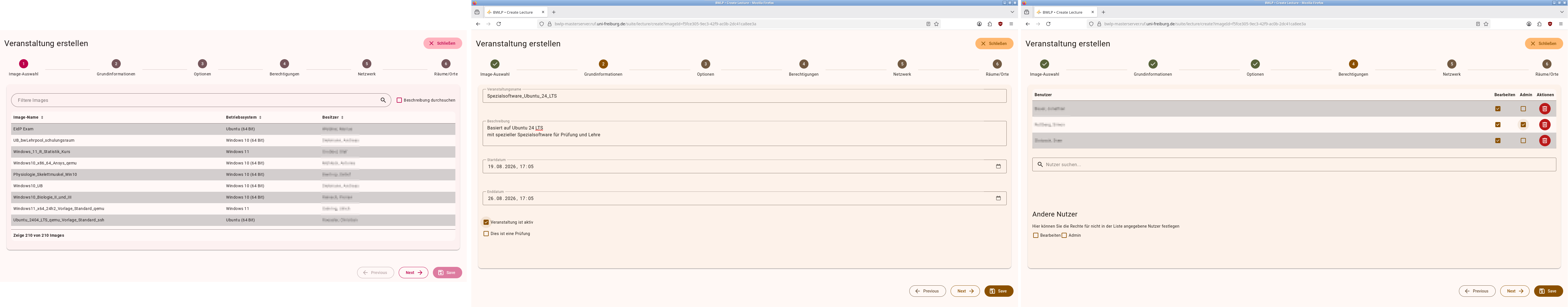Open extensions puzzle icon in Berechtigungen window
The width and height of the screenshot is (1568, 307).
pos(1540,24)
